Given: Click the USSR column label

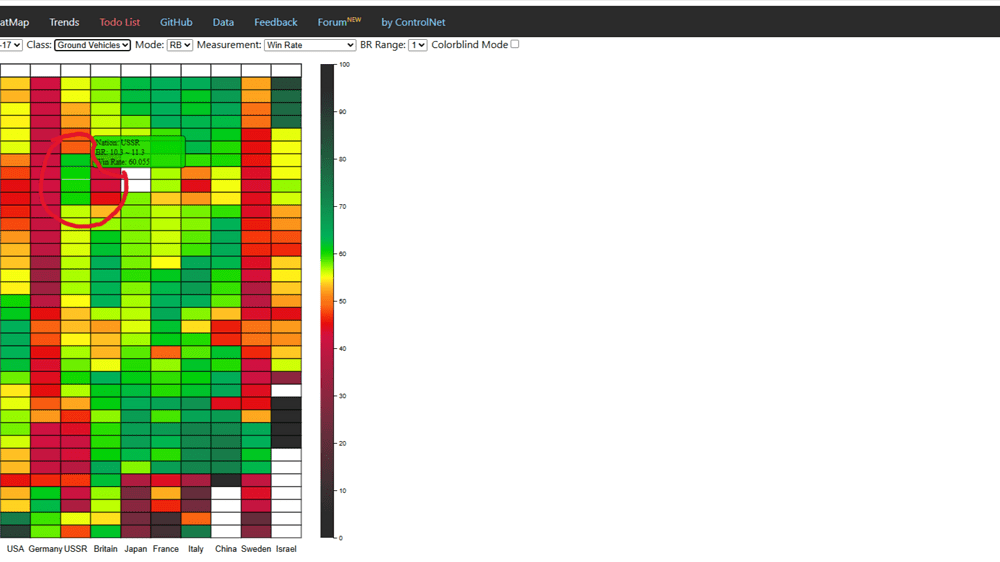Looking at the screenshot, I should (76, 548).
